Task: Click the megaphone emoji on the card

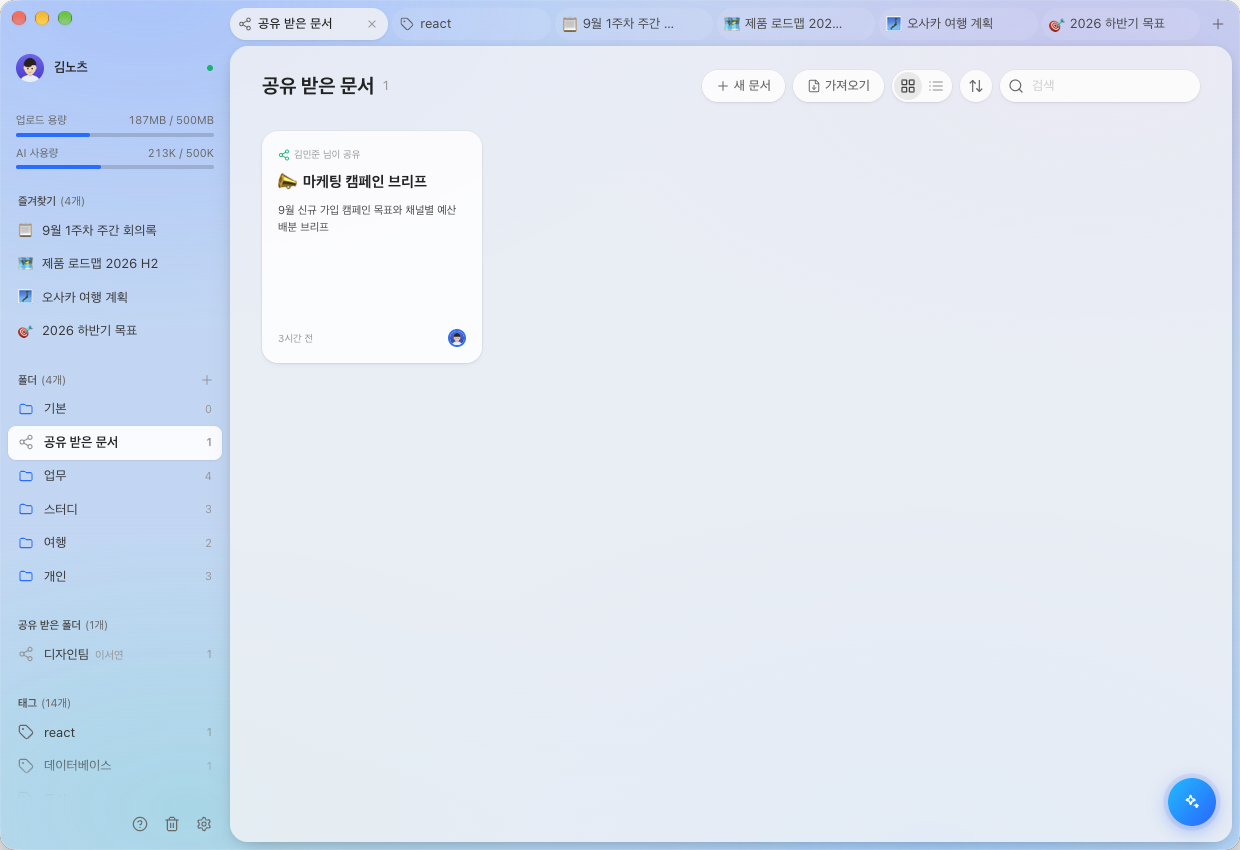Action: coord(287,181)
